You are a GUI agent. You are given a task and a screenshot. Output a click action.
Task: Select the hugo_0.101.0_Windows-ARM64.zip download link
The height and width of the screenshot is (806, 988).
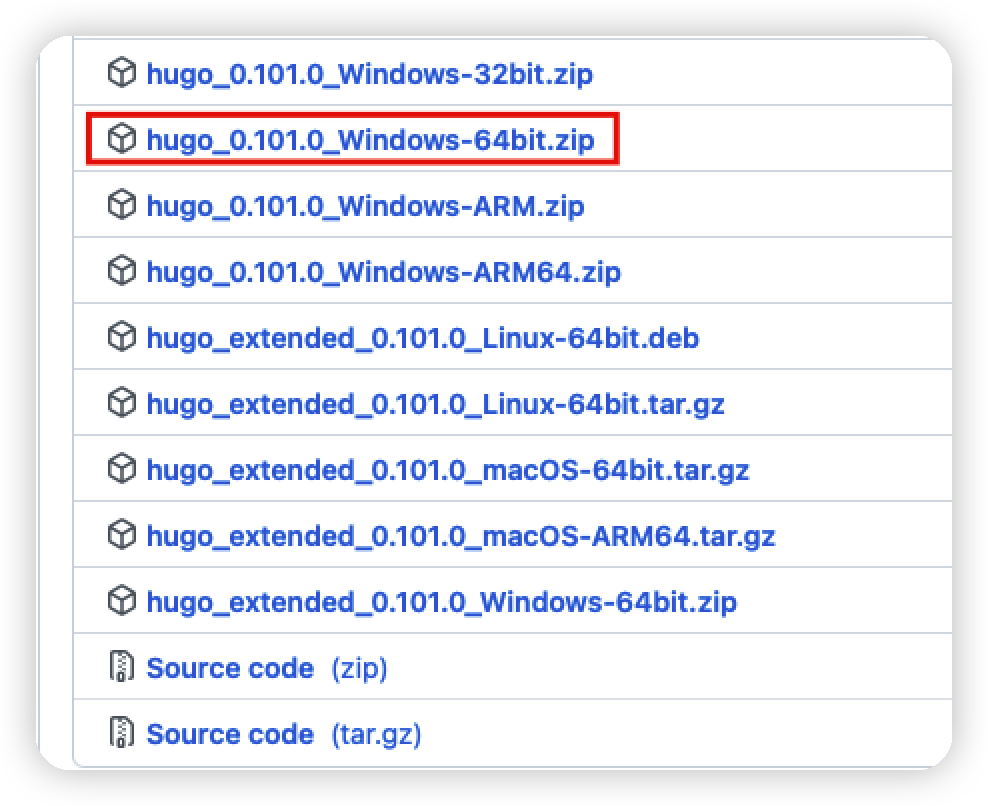coord(383,272)
